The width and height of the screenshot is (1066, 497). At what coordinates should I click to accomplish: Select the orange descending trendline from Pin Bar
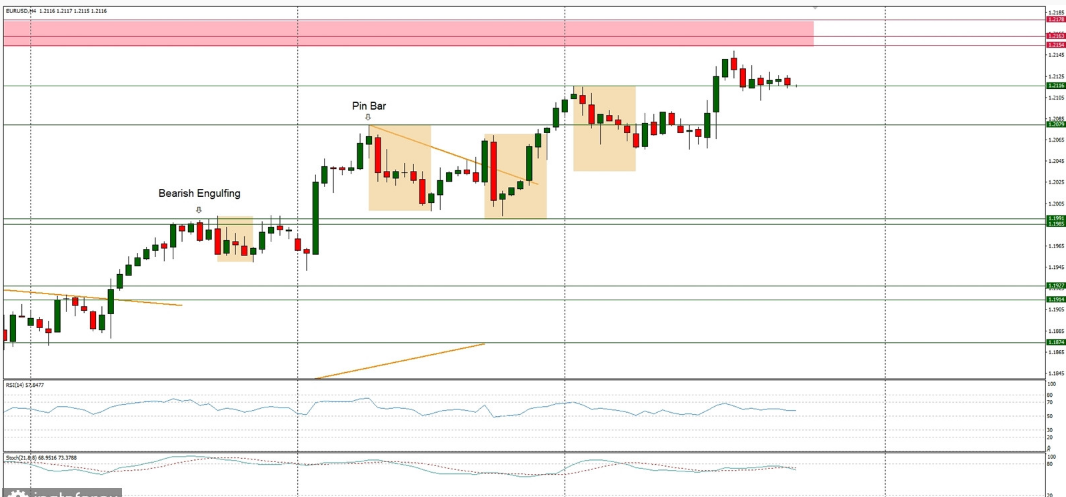[450, 153]
